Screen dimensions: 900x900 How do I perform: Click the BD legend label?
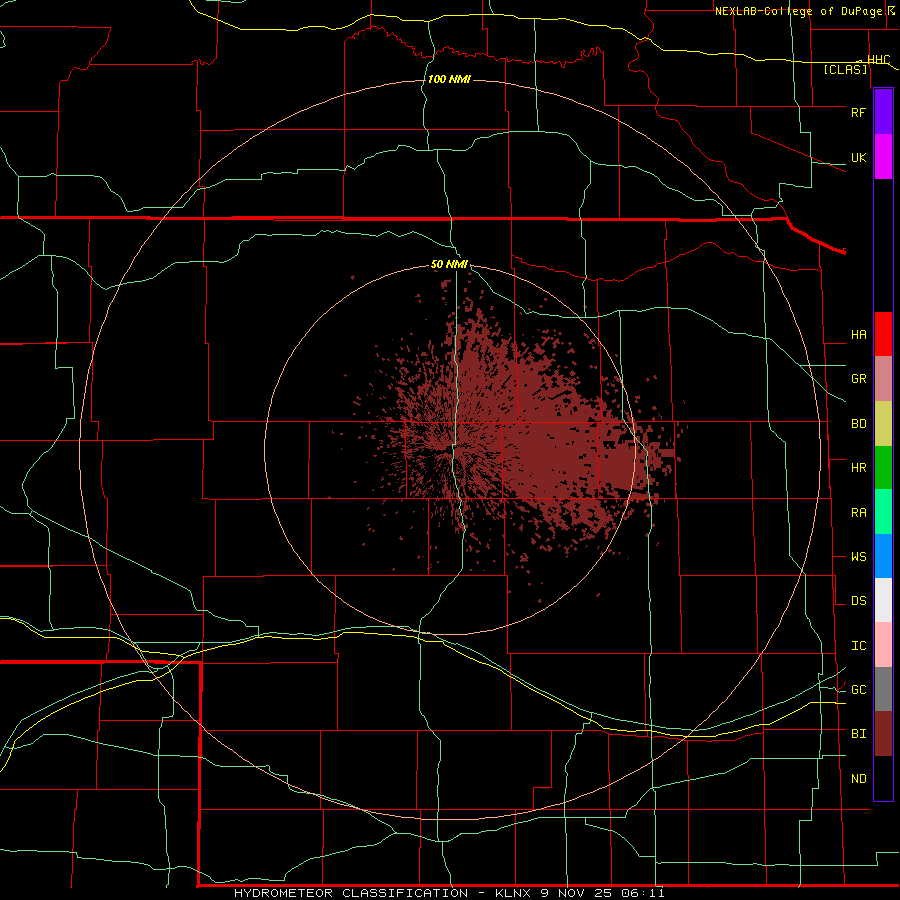[858, 424]
